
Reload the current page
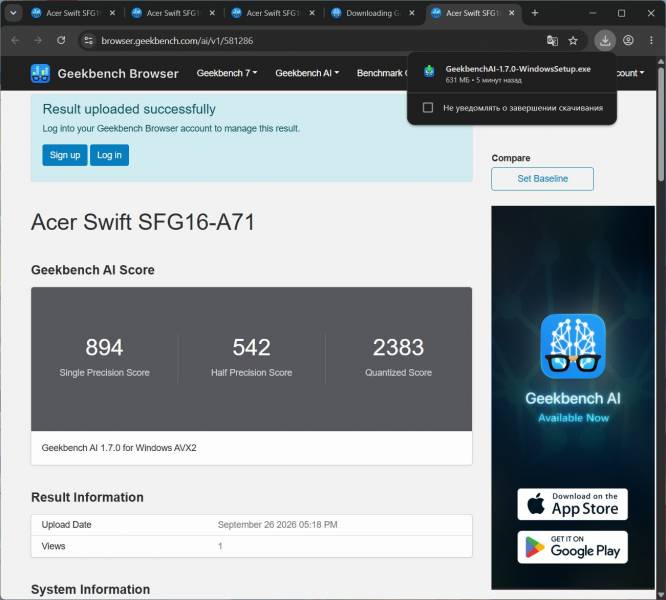61,40
